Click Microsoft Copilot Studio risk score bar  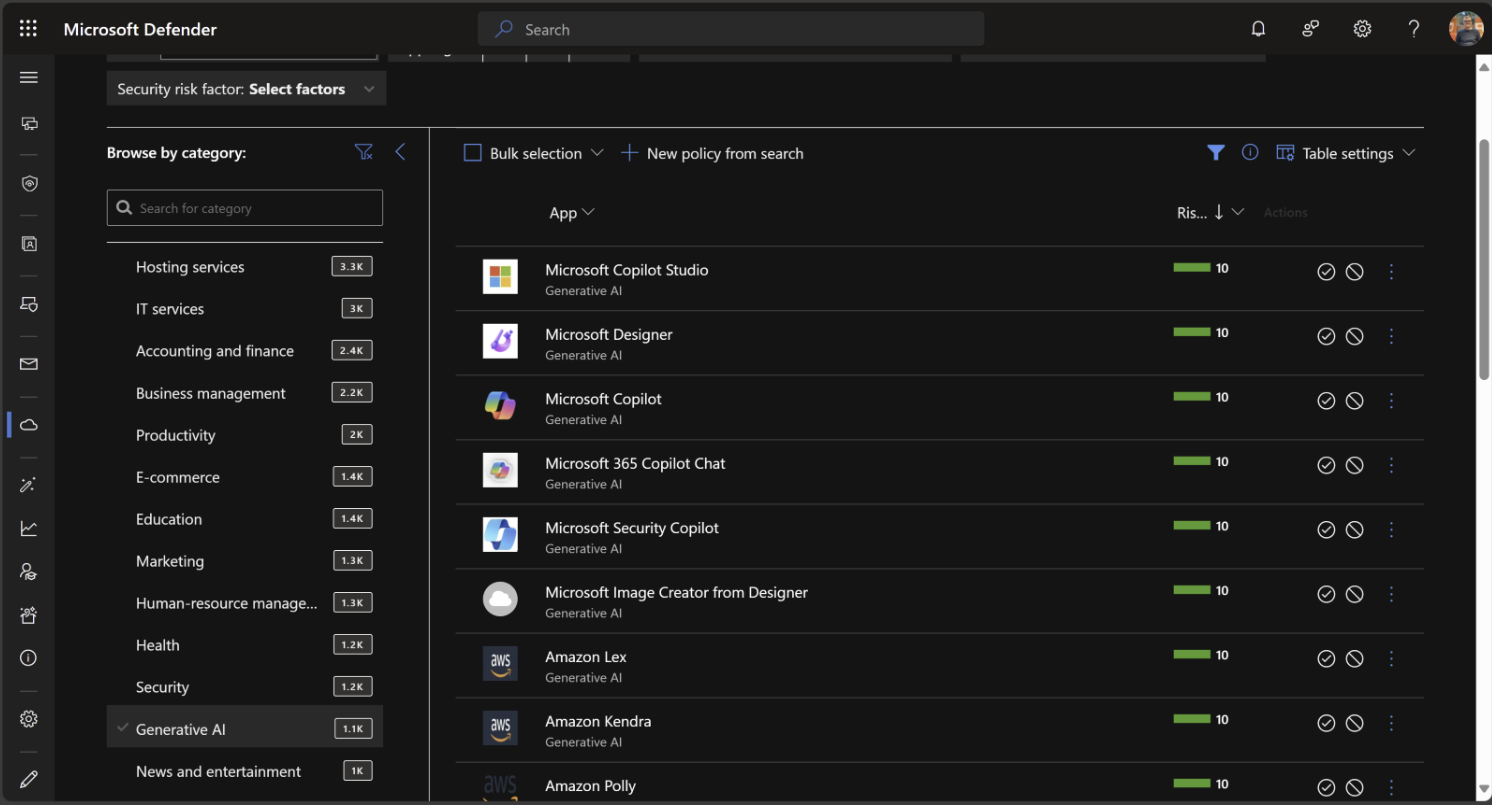(x=1192, y=267)
